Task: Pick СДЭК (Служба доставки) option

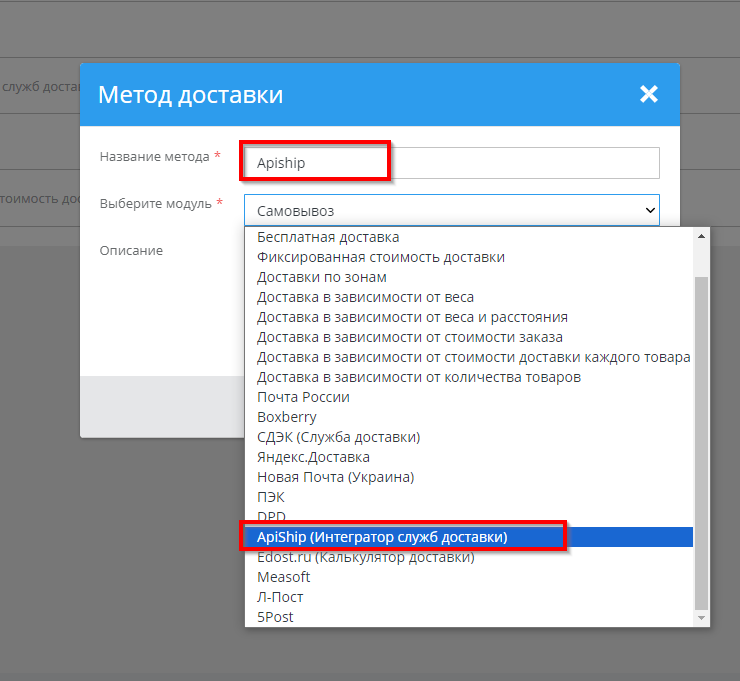Action: pos(338,437)
